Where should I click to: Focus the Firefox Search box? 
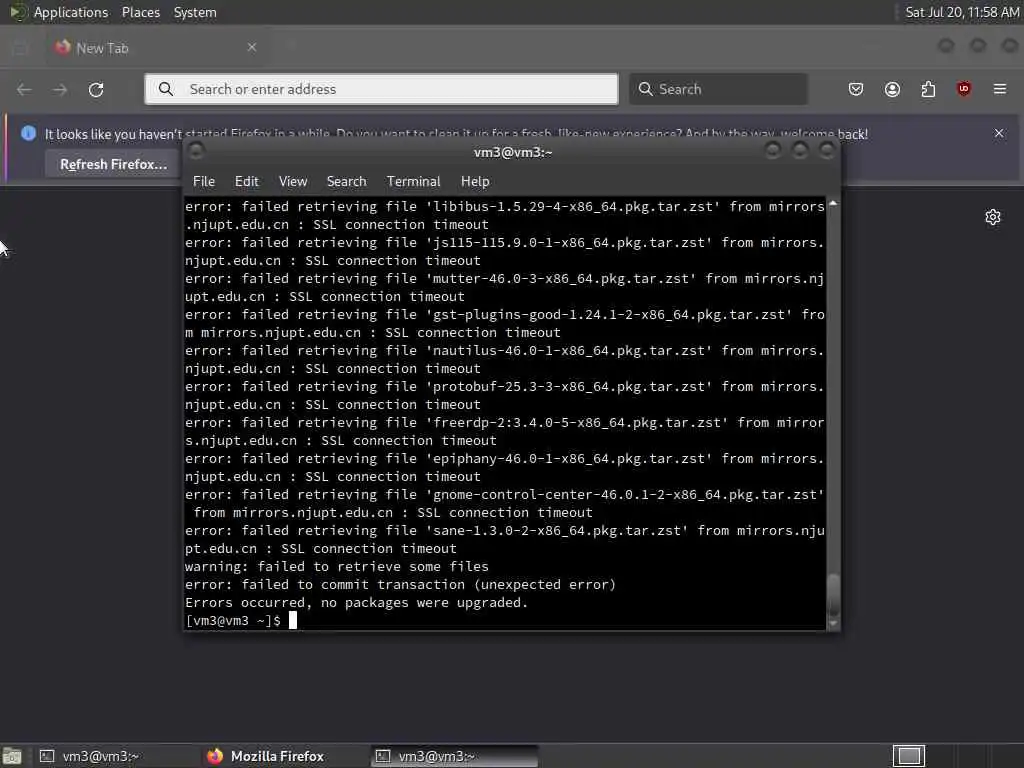coord(718,89)
